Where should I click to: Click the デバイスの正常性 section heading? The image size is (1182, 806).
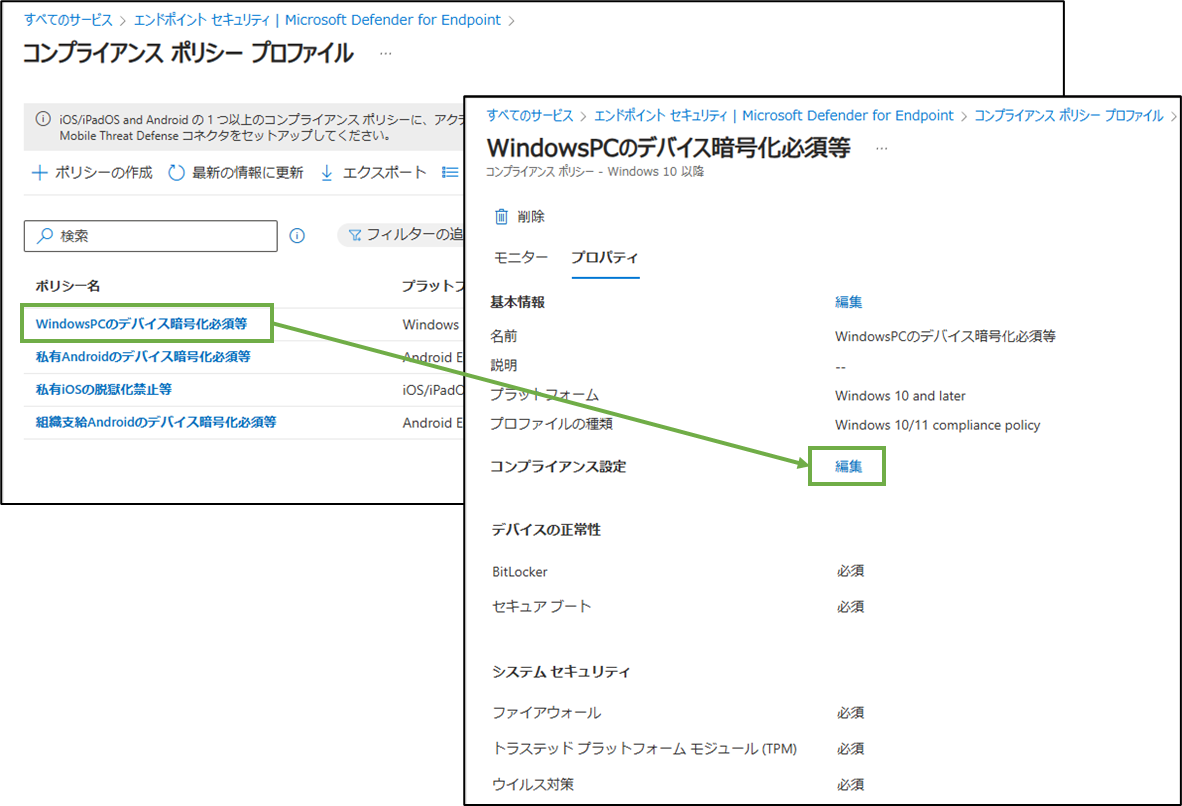coord(546,530)
